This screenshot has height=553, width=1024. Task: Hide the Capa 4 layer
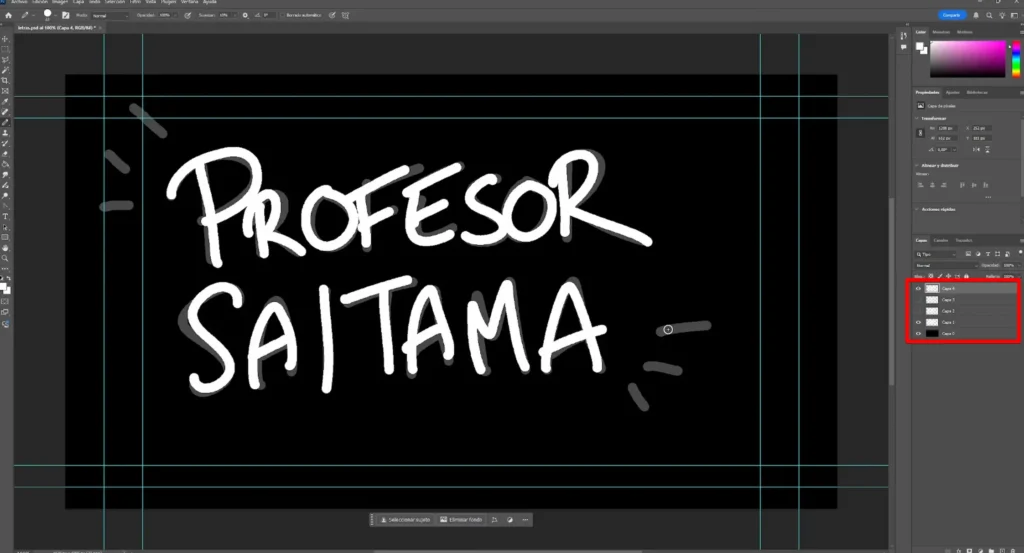click(919, 288)
